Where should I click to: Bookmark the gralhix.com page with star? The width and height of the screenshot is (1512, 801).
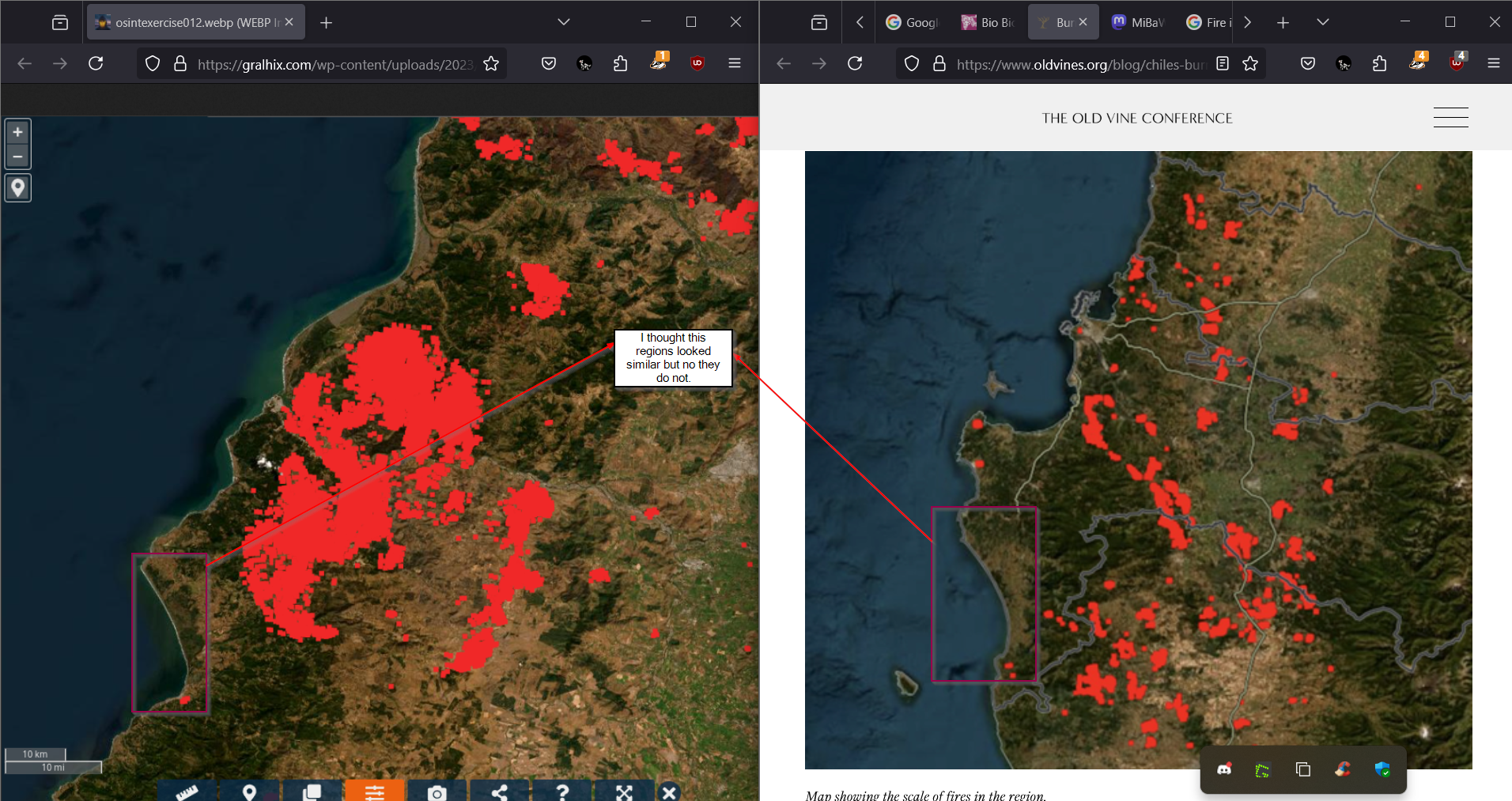(491, 63)
